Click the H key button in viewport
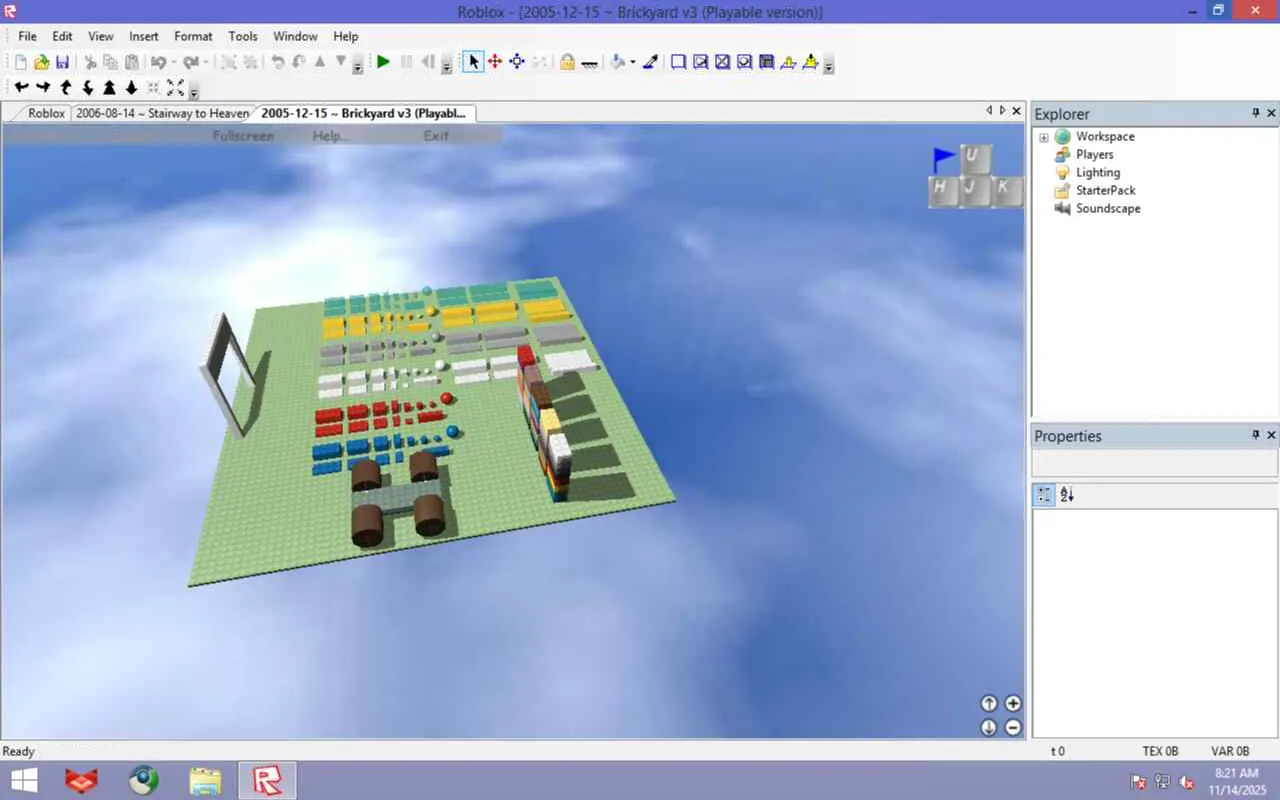Screen dimensions: 1280x800 tap(944, 191)
